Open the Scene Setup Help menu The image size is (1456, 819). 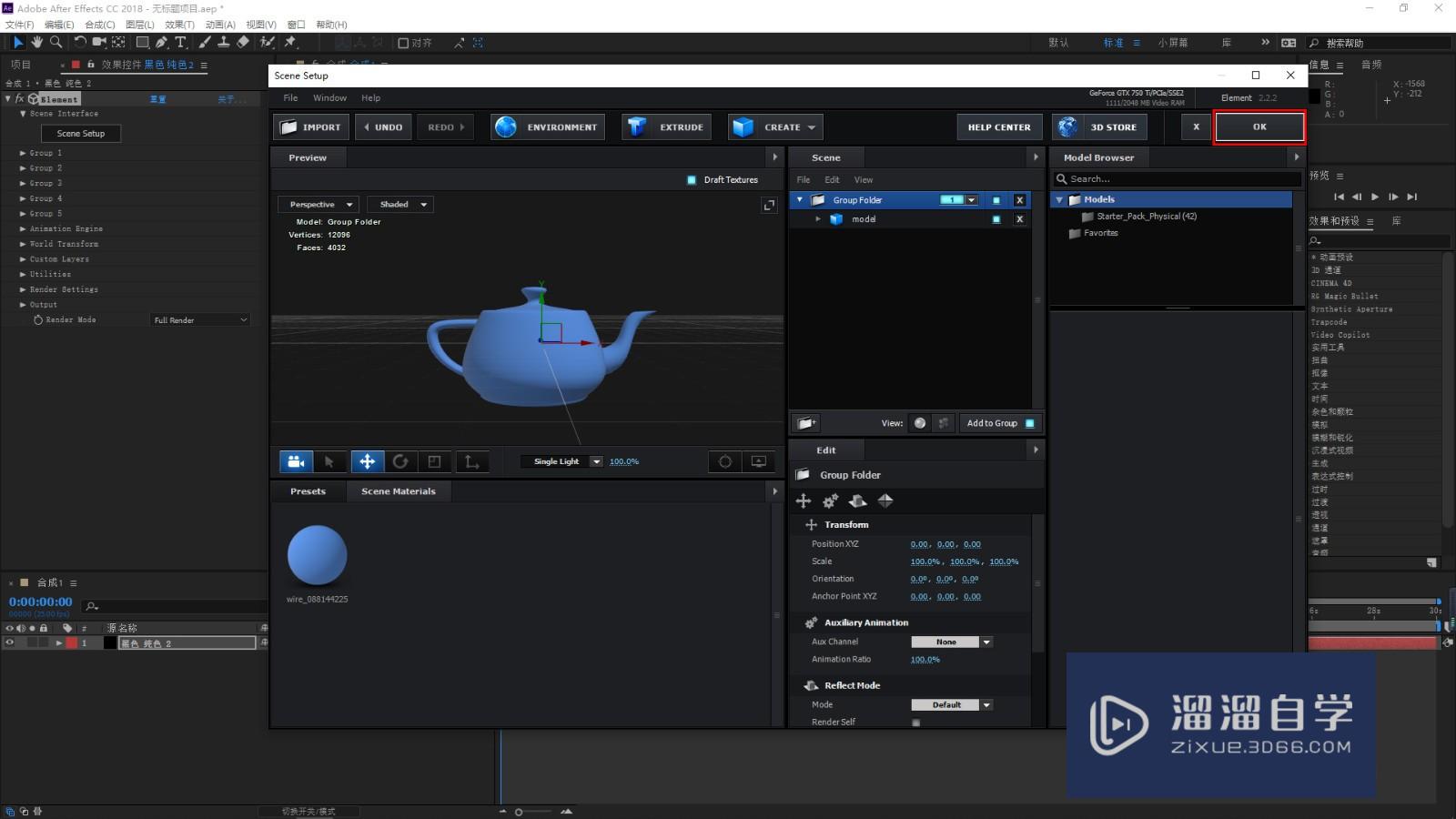(370, 98)
